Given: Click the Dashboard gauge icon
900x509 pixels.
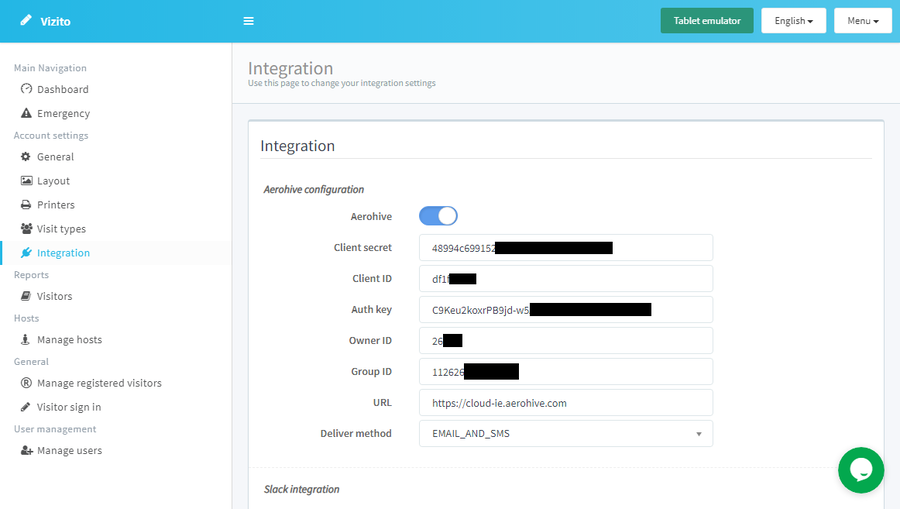Looking at the screenshot, I should coord(27,89).
